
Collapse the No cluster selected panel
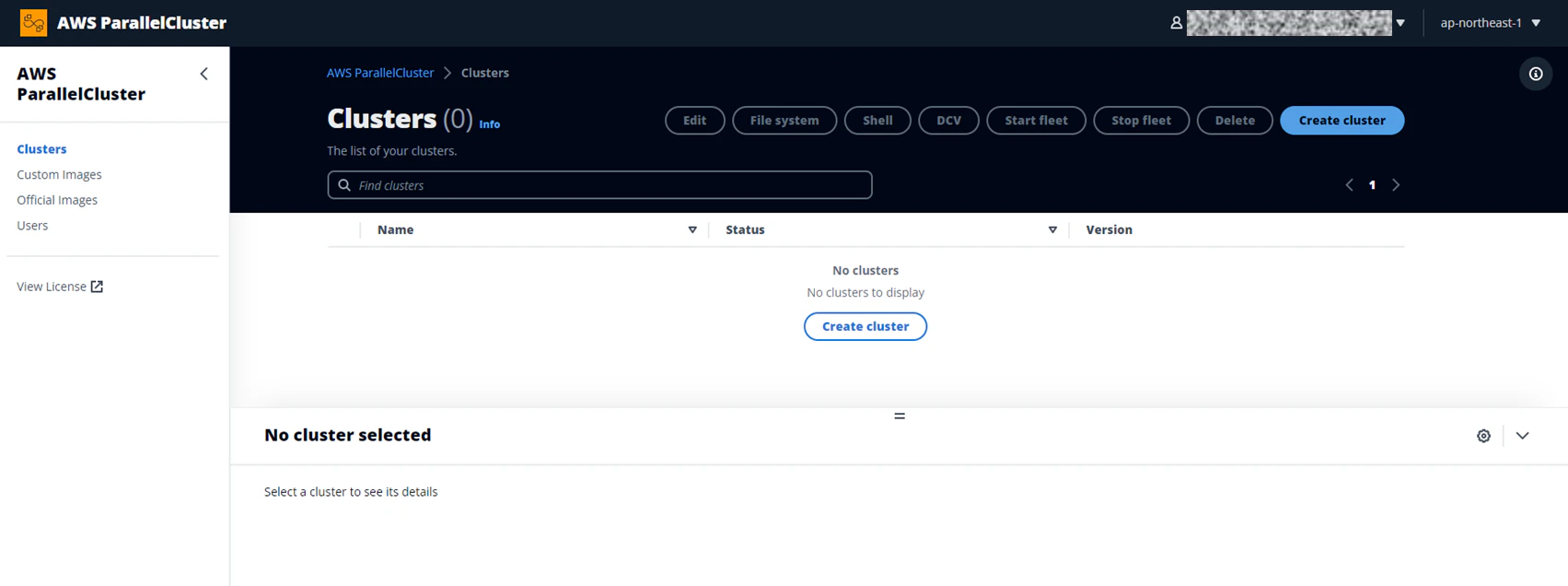tap(1522, 436)
